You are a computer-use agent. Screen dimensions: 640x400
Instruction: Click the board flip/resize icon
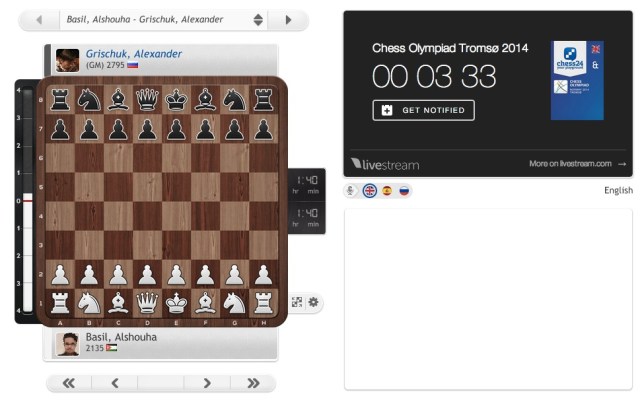pos(297,302)
